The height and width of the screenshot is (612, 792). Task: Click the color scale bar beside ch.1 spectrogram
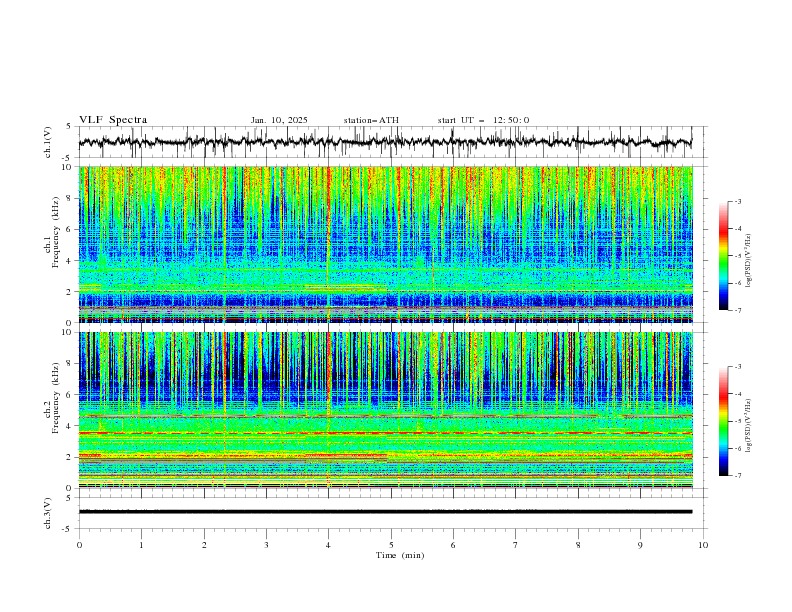coord(723,256)
